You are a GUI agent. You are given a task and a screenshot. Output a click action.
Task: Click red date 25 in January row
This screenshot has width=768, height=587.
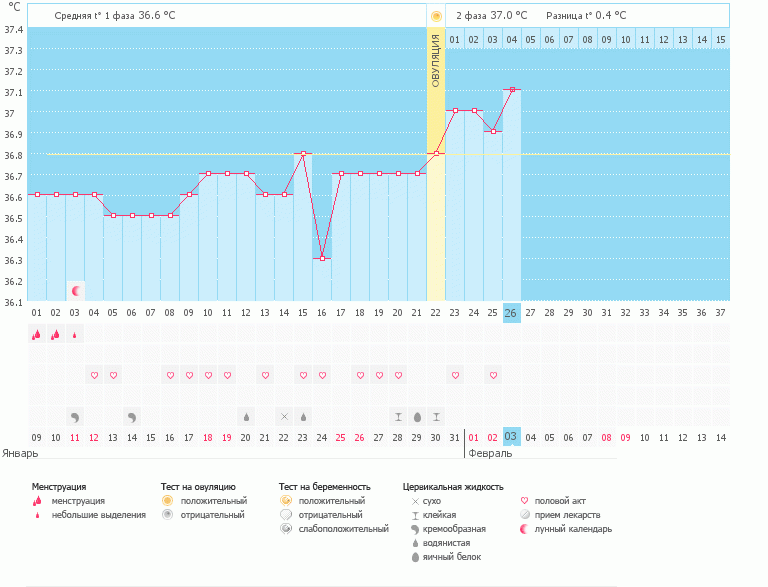341,438
